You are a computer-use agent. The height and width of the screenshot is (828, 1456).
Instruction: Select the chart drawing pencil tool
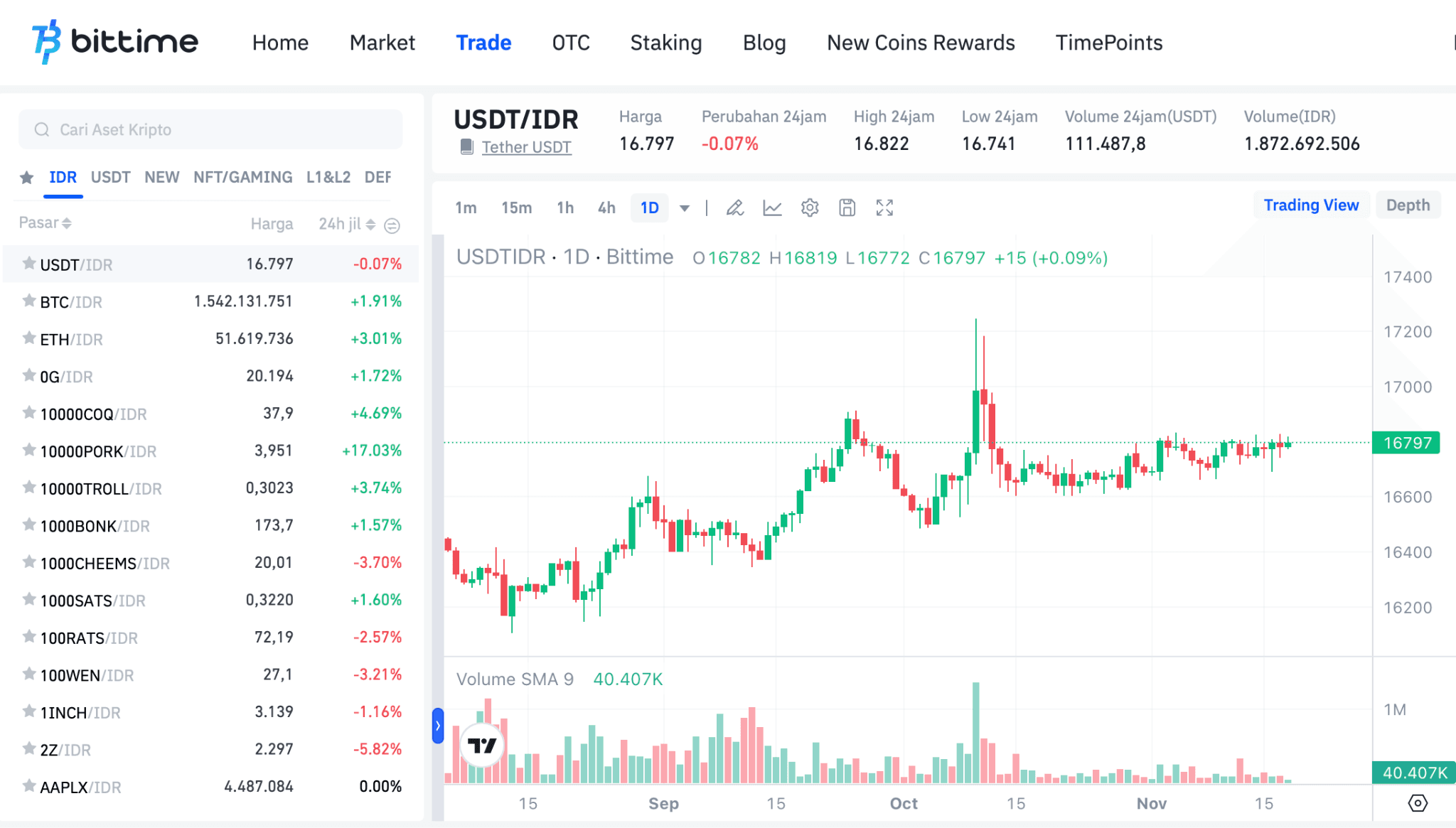coord(734,208)
